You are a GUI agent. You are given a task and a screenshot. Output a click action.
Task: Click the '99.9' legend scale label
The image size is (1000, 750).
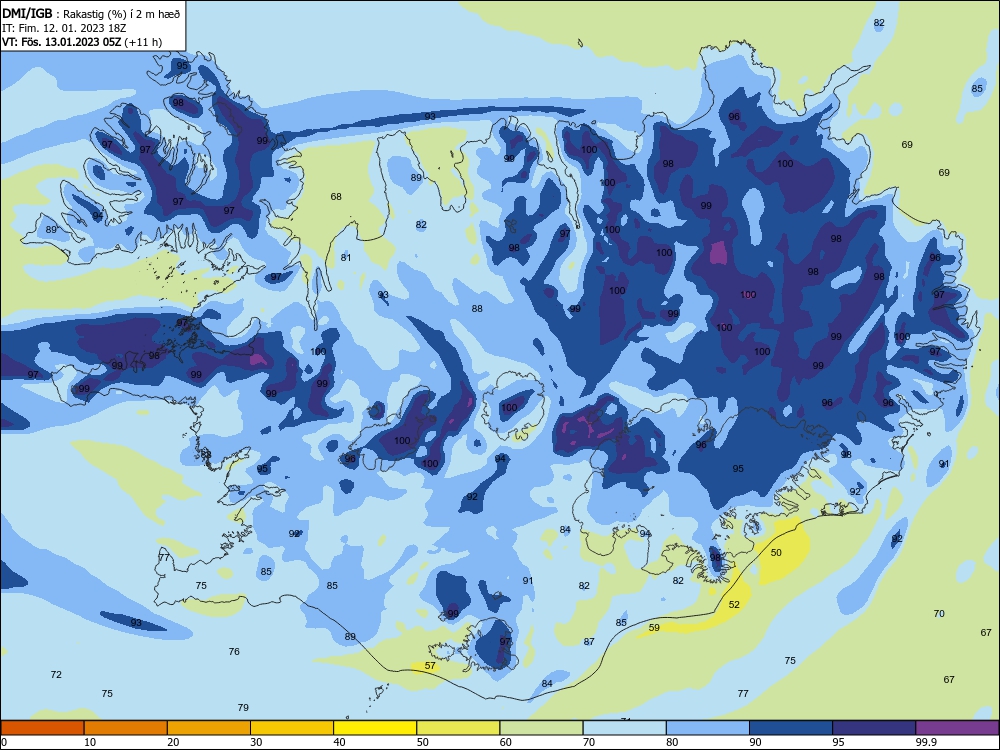point(925,742)
